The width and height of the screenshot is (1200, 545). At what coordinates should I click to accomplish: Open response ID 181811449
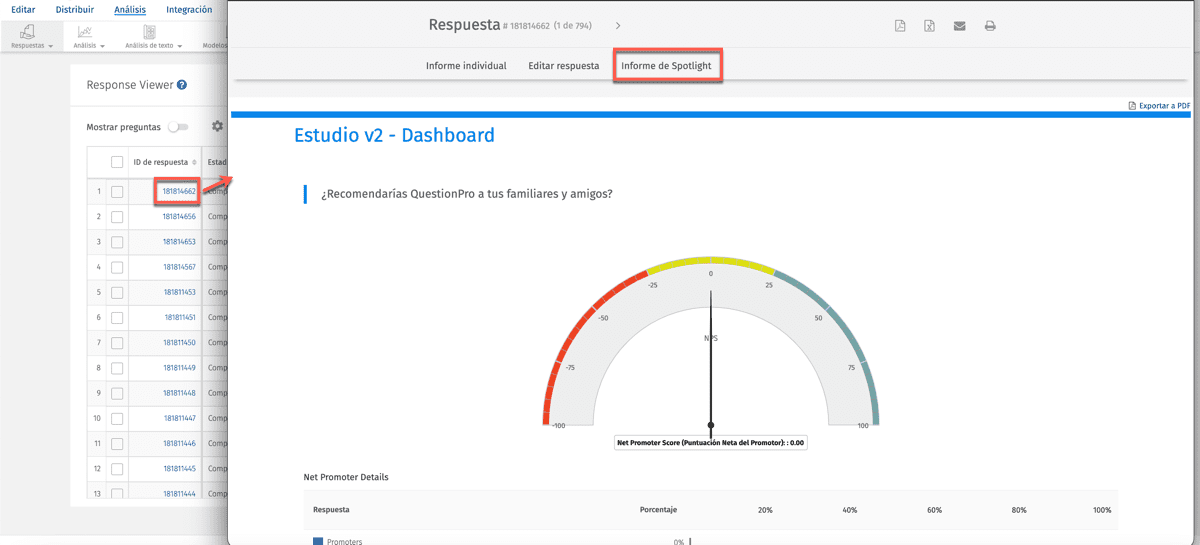(x=179, y=368)
